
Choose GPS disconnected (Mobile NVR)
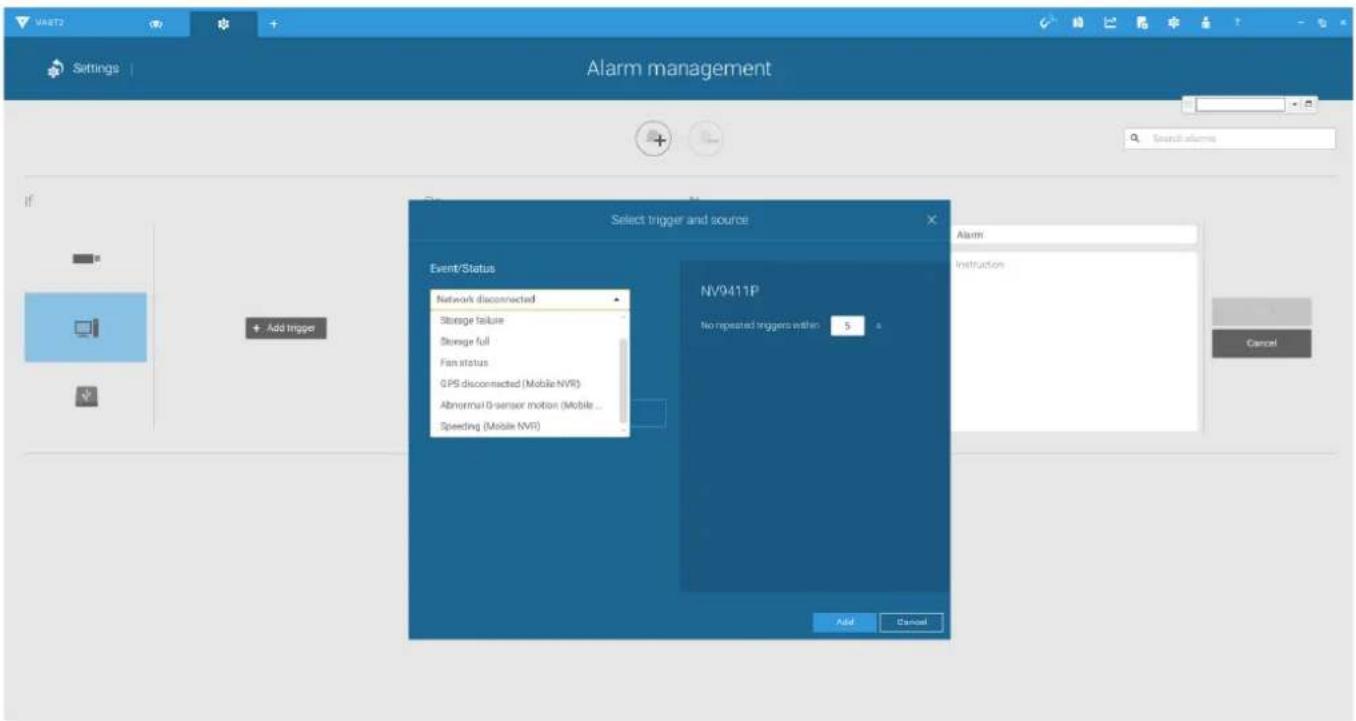(525, 384)
